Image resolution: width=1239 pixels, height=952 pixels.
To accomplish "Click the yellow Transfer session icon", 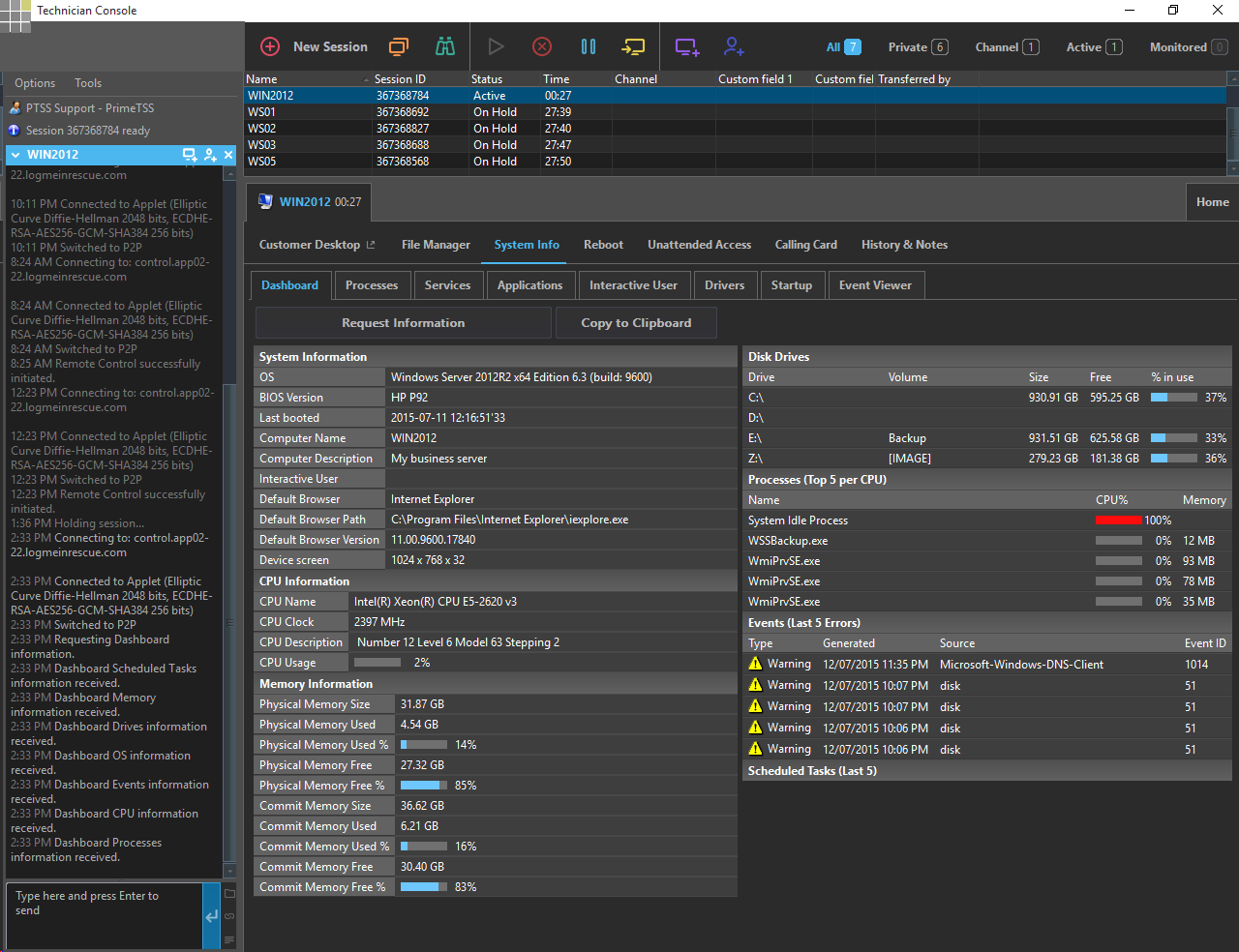I will [633, 46].
